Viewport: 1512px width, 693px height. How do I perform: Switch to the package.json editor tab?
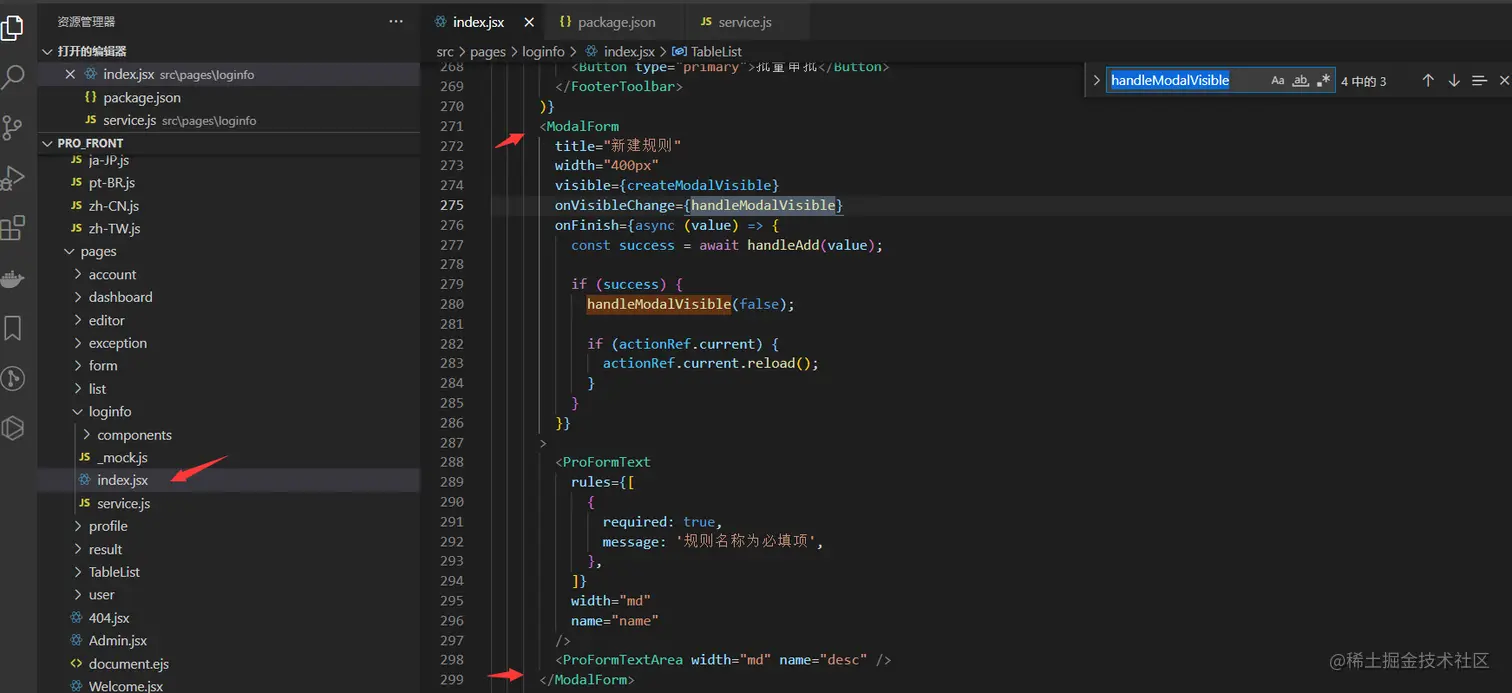[617, 22]
